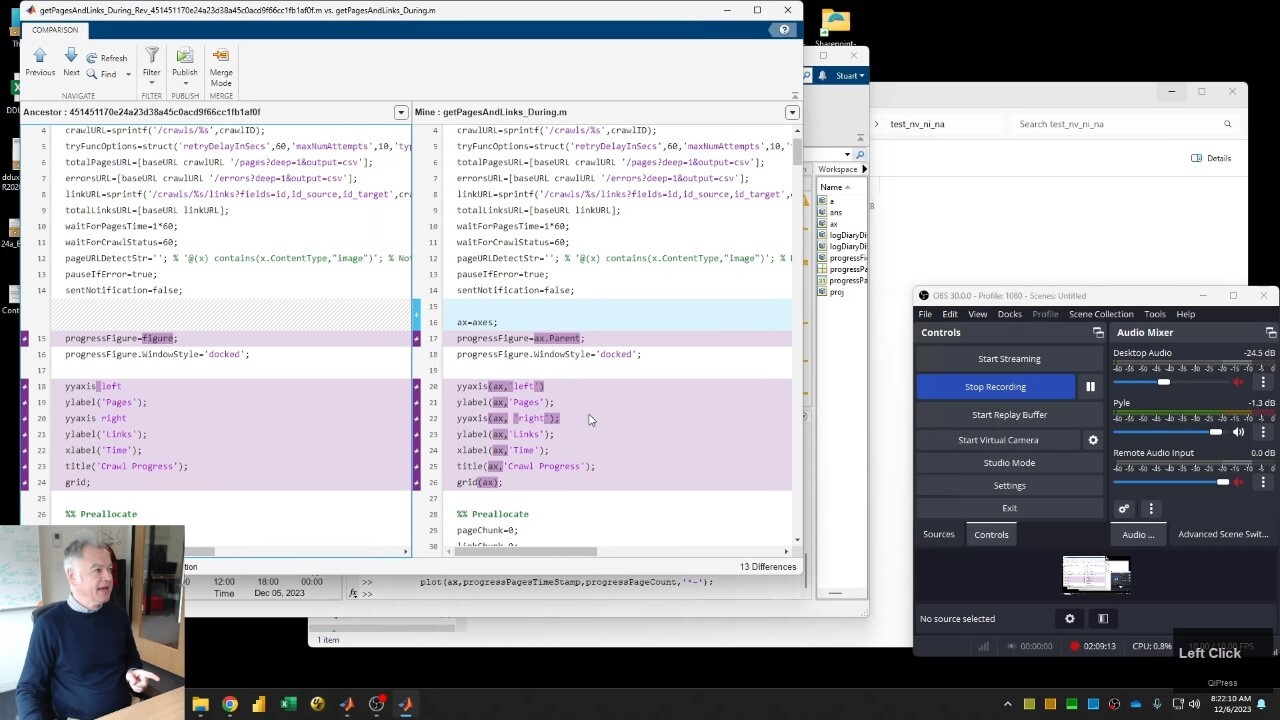Open the Scene Collection menu

click(1100, 314)
